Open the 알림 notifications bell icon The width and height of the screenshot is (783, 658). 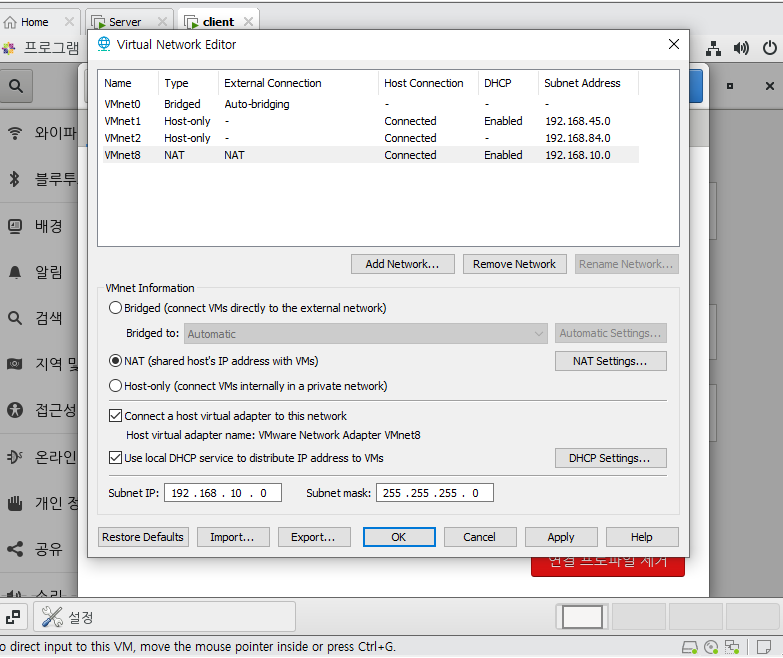click(15, 272)
